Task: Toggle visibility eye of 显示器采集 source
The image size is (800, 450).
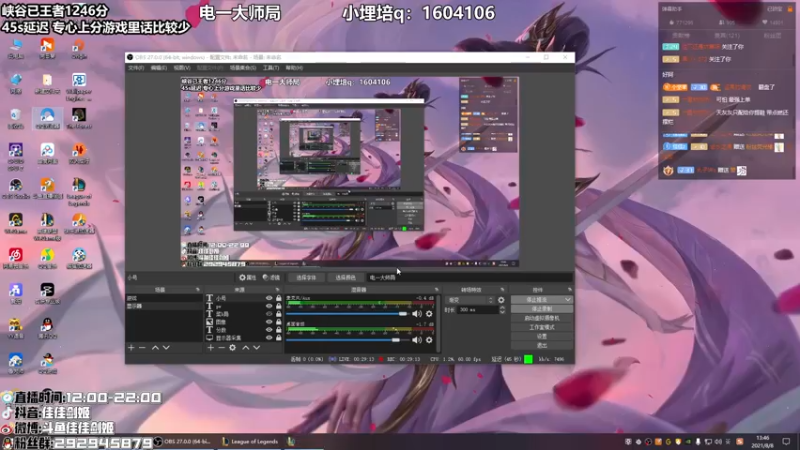Action: click(269, 338)
